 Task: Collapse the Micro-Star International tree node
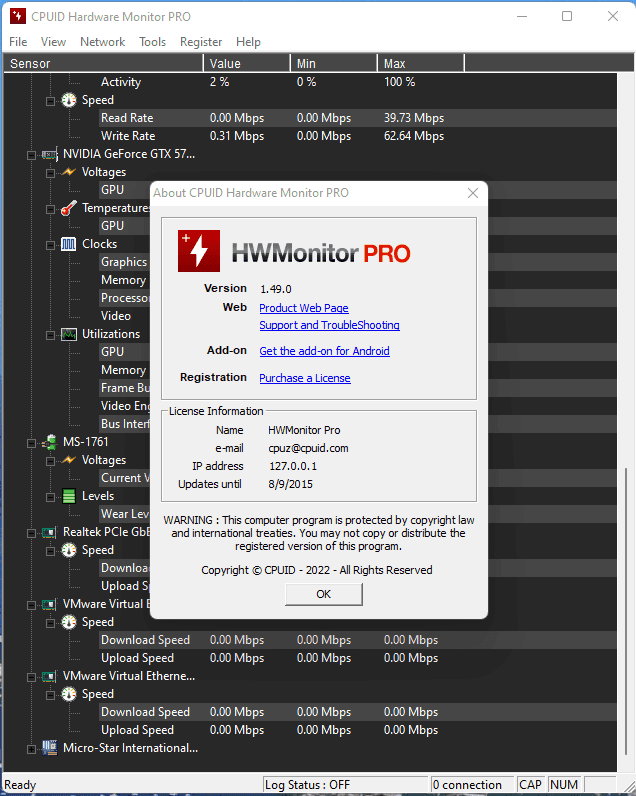[x=33, y=748]
